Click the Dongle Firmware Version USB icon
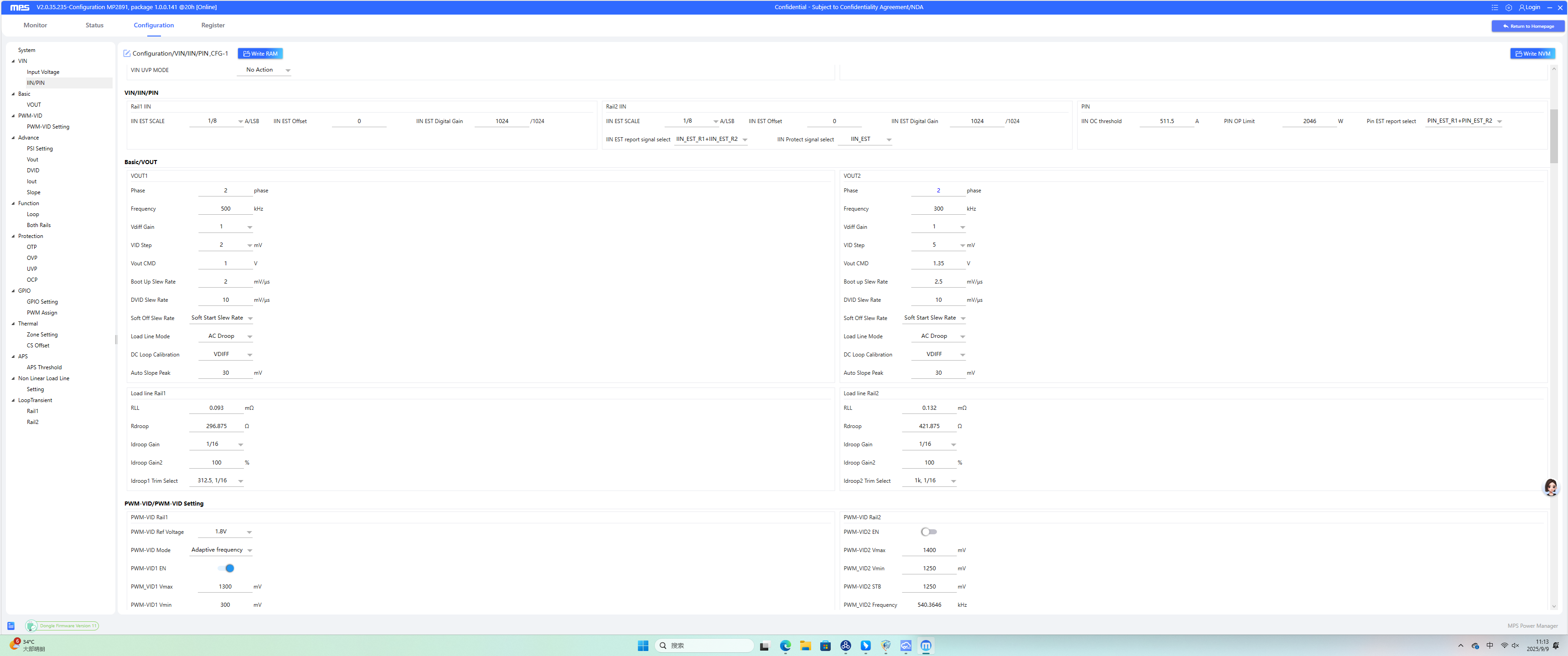Image resolution: width=1568 pixels, height=656 pixels. click(x=31, y=625)
